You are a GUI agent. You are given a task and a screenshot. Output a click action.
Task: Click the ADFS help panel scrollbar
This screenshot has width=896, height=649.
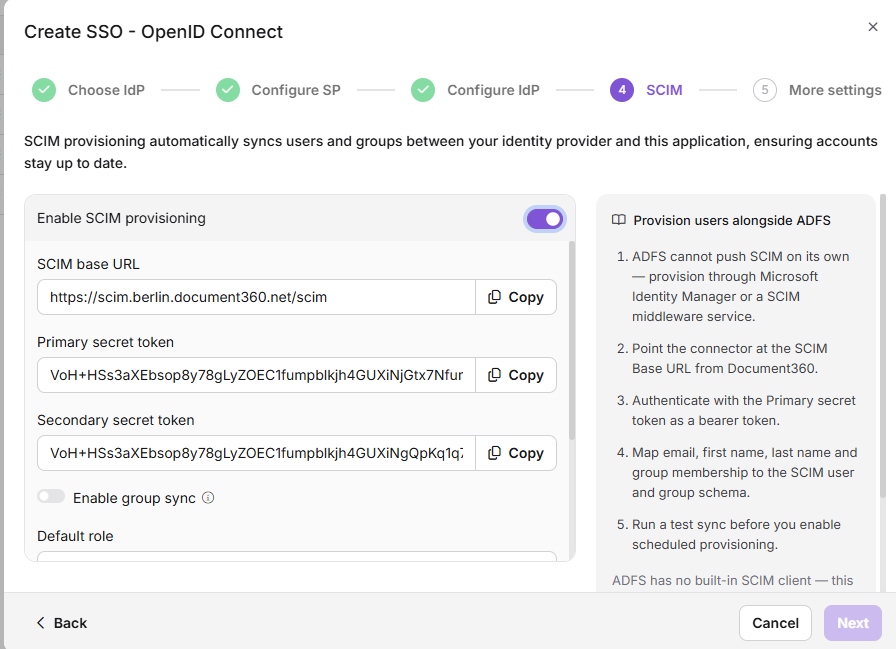click(x=883, y=346)
